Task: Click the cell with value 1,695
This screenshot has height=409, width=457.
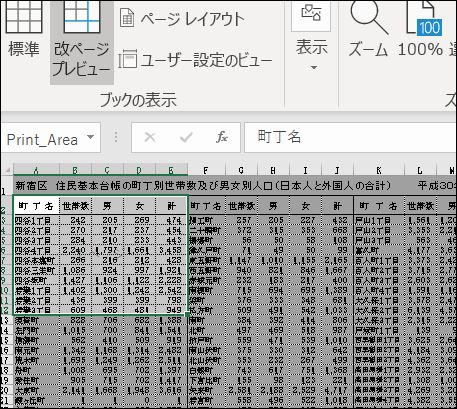Action: 75,360
